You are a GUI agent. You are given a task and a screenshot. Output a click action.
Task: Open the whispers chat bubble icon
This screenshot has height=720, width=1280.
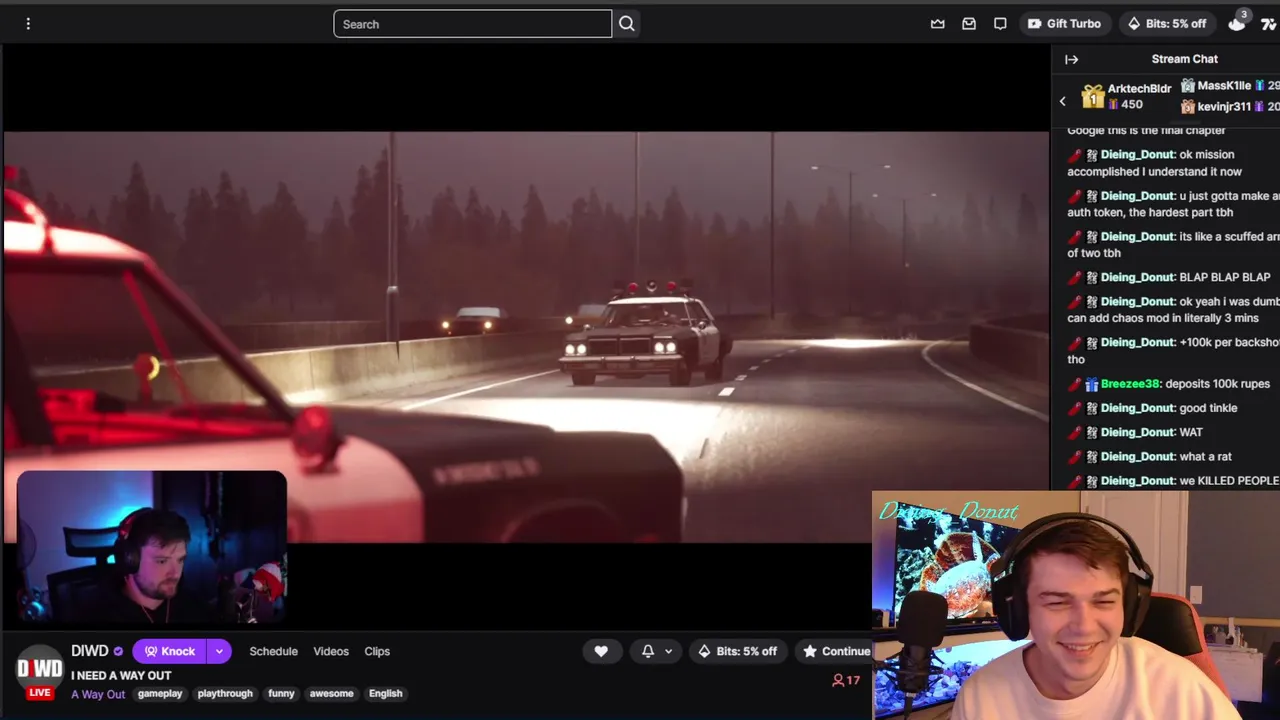1000,24
